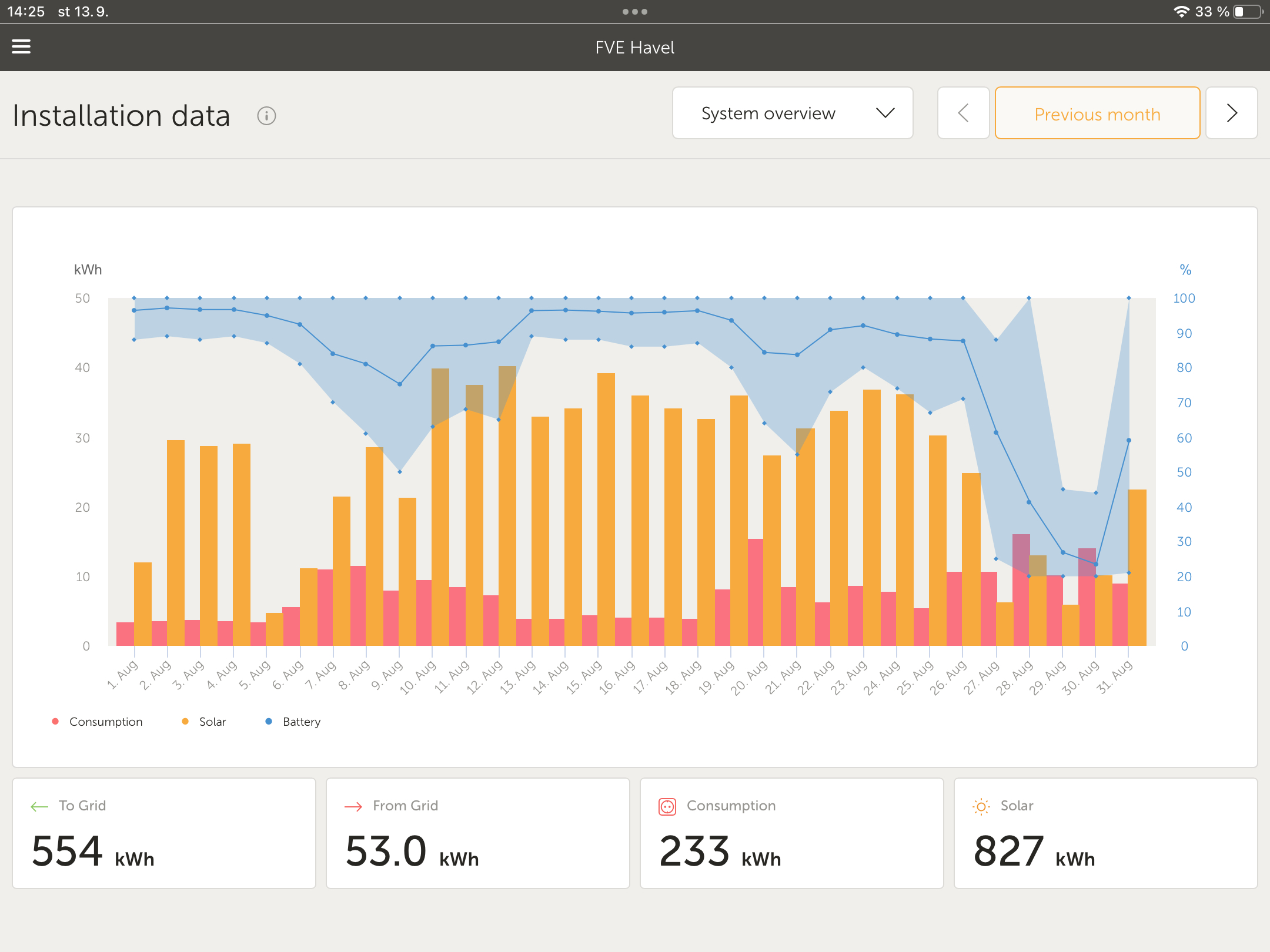Viewport: 1270px width, 952px height.
Task: Tap the Wi-Fi status icon
Action: coord(1181,12)
